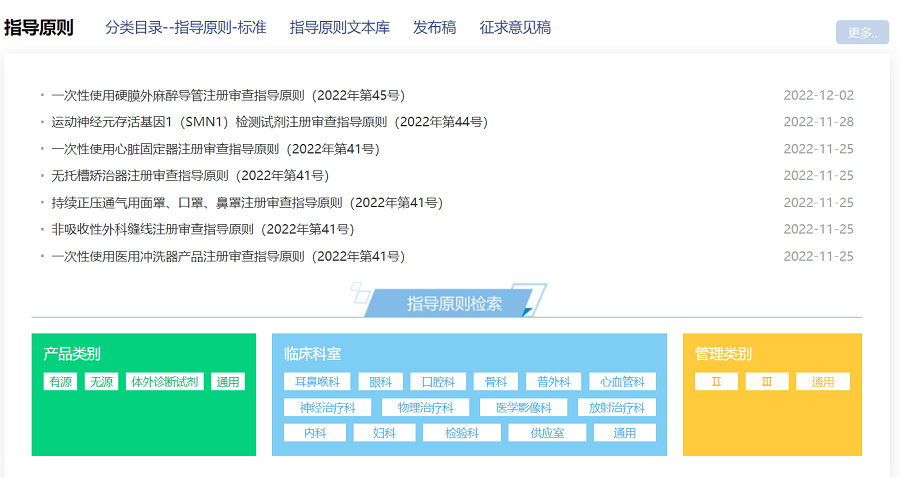Open 一次性使用心脏固定器 guideline link

pos(215,149)
